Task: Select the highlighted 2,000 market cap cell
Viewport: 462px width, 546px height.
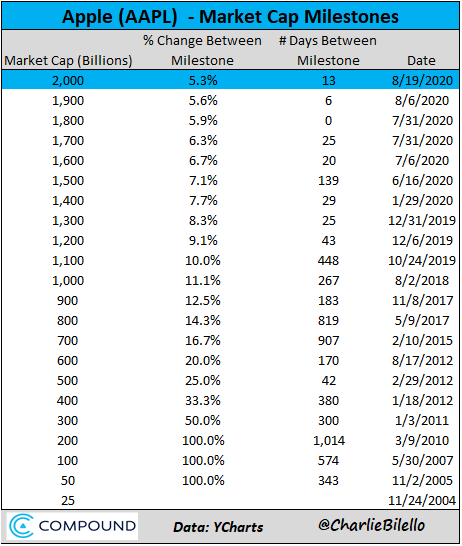Action: point(68,81)
